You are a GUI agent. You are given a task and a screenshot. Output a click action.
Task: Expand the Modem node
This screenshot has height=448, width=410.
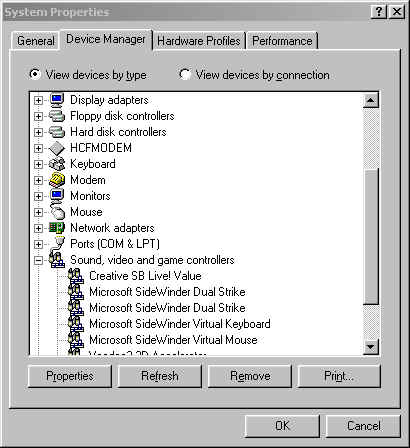(x=38, y=180)
